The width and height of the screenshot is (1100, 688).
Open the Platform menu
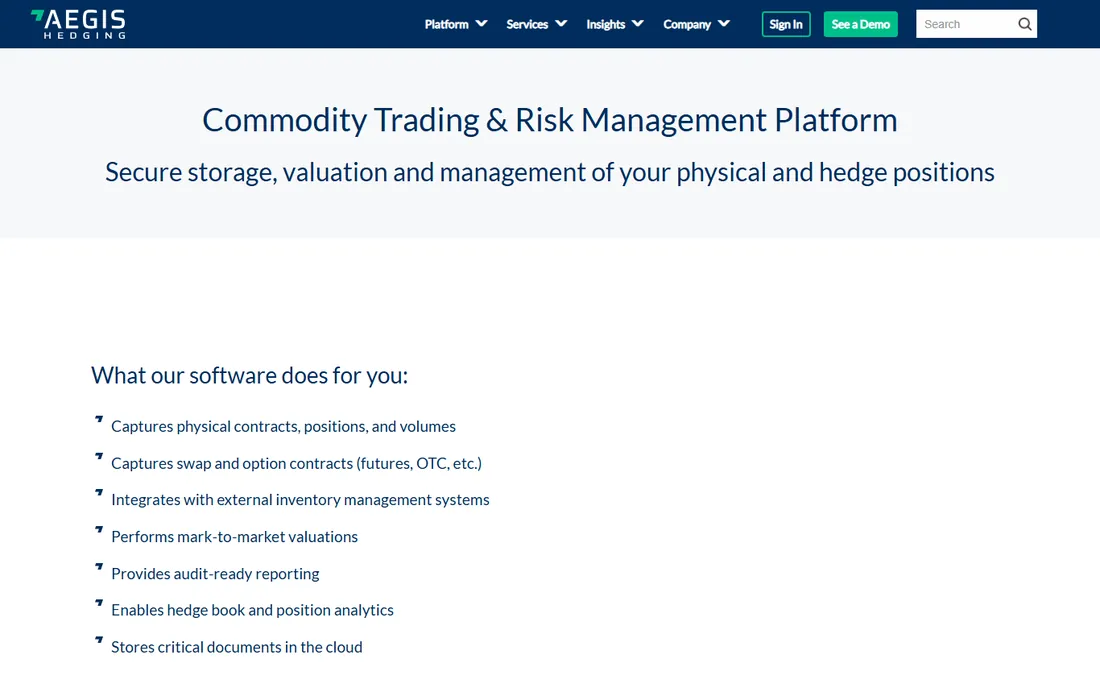(x=446, y=25)
